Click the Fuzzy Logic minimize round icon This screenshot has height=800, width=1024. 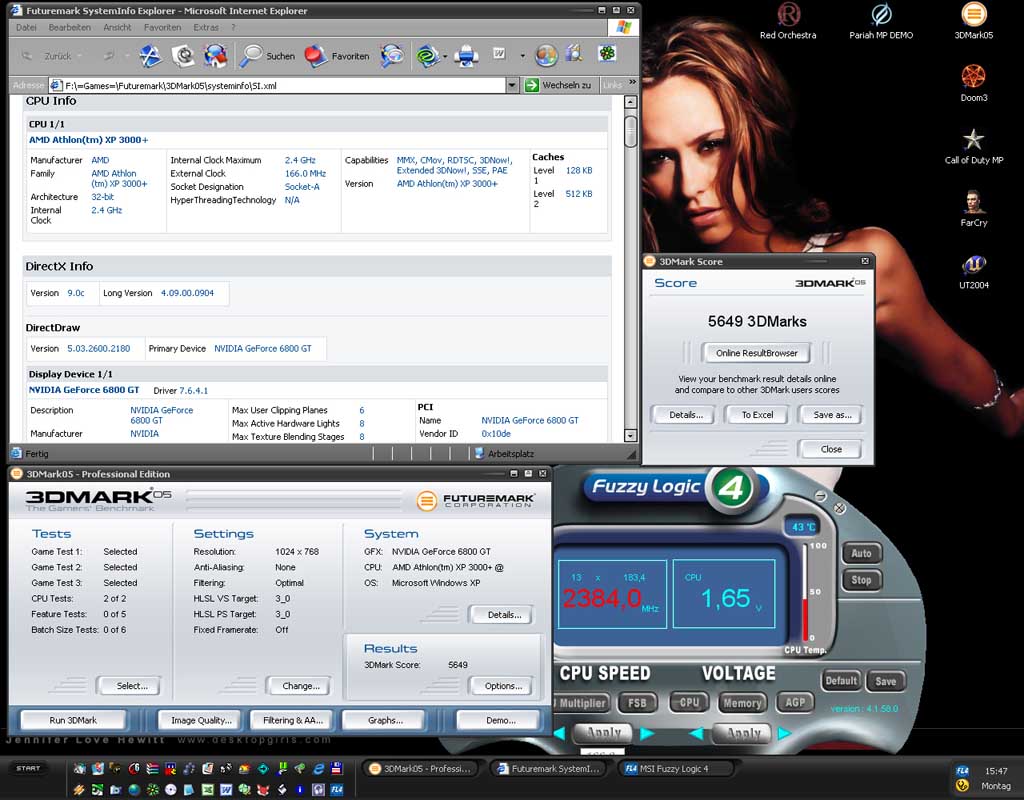[x=821, y=496]
